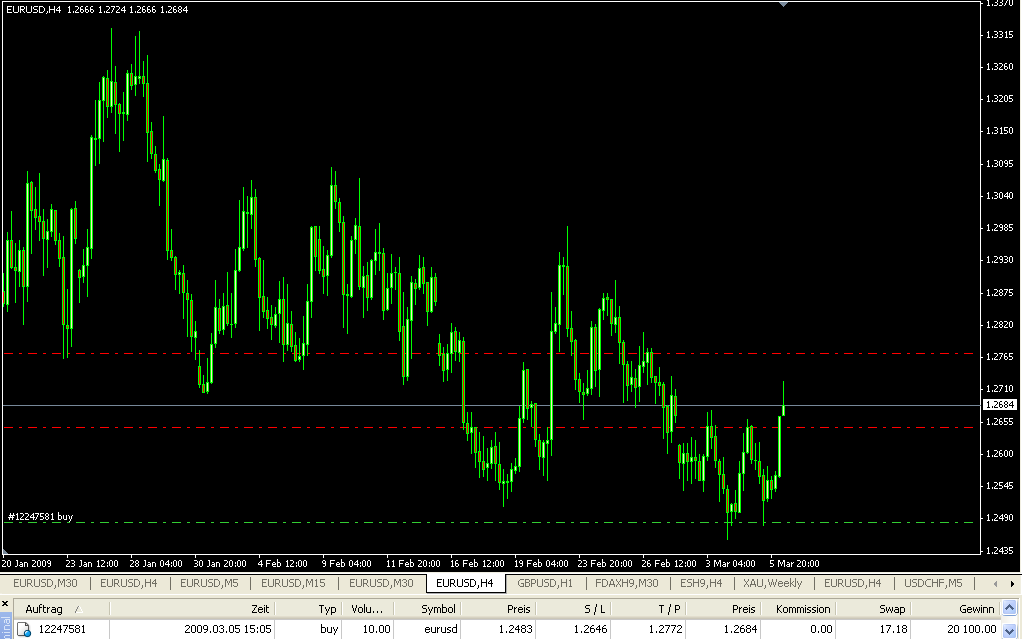The width and height of the screenshot is (1022, 639).
Task: Click the commission value 0.00
Action: 821,629
